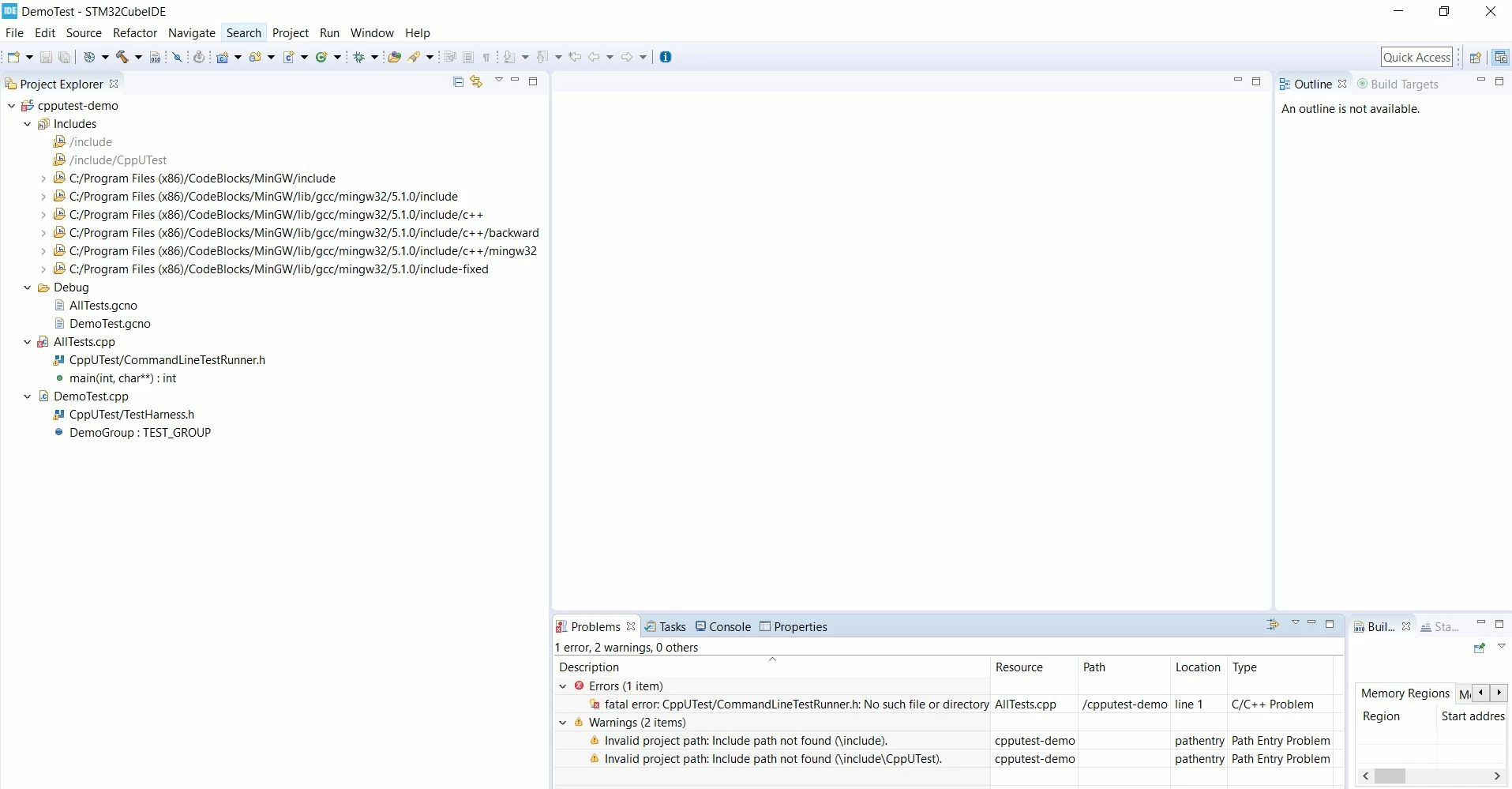Click the Memory Regions horizontal scrollbar thumb

click(1390, 776)
